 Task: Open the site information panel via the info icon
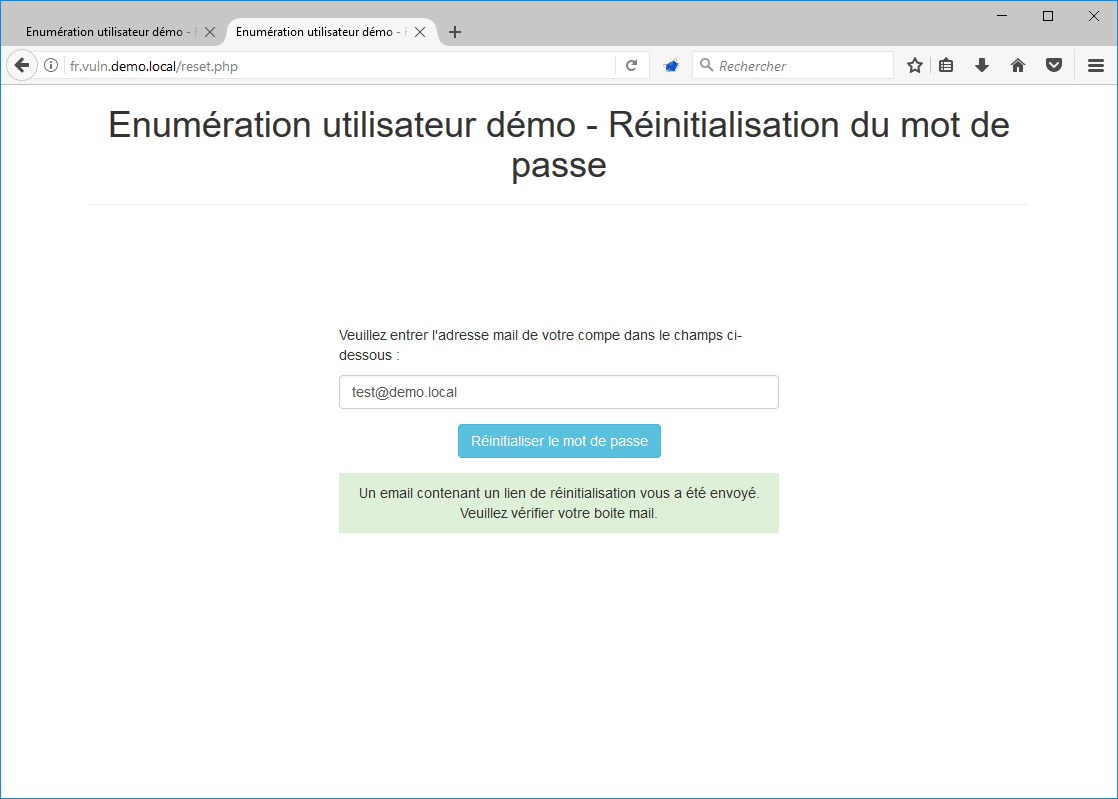tap(50, 65)
